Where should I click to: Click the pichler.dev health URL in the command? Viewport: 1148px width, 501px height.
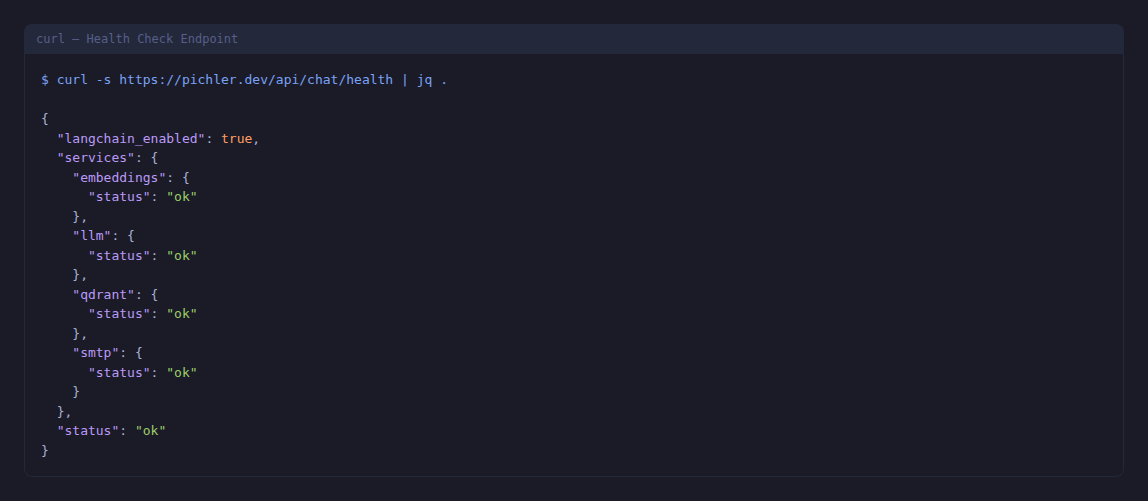pos(256,80)
